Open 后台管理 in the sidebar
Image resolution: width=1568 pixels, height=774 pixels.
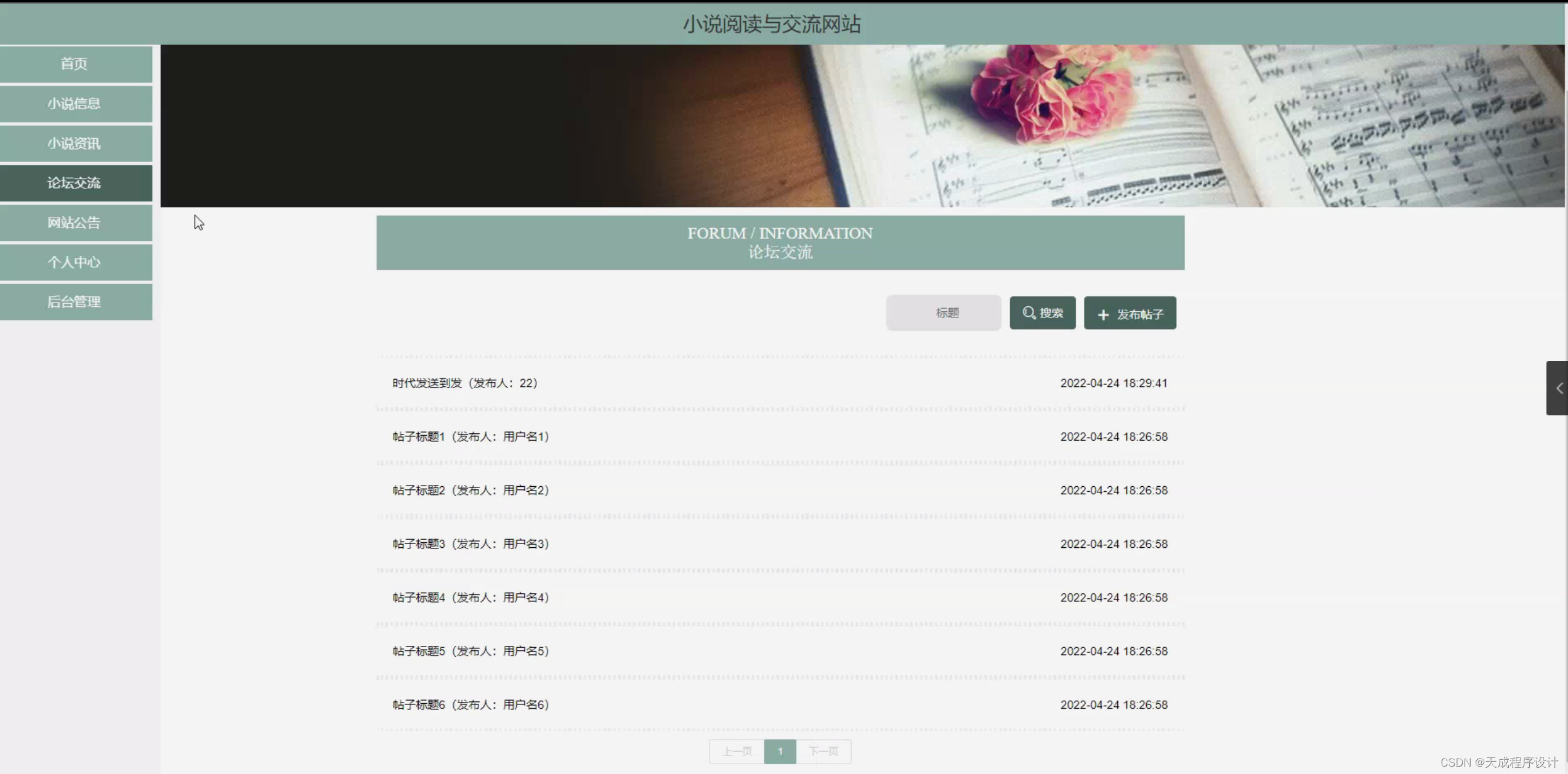click(x=76, y=302)
